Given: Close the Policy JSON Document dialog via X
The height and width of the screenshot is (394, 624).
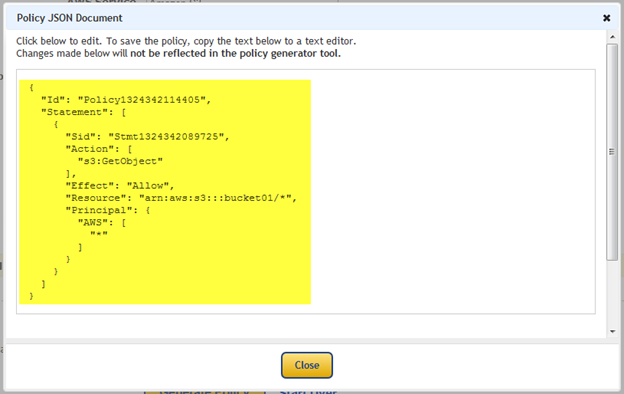Looking at the screenshot, I should pyautogui.click(x=606, y=18).
